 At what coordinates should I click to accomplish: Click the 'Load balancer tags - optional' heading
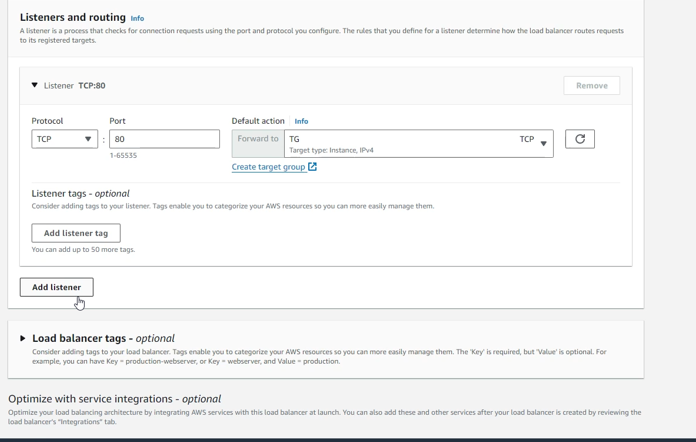[x=103, y=338]
